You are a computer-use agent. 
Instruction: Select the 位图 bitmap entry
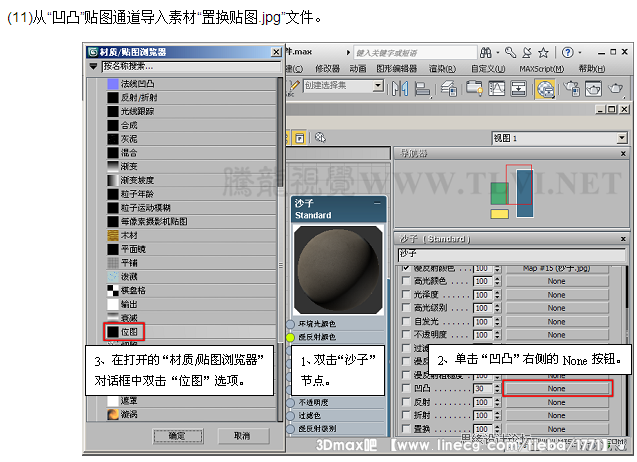[x=191, y=332]
